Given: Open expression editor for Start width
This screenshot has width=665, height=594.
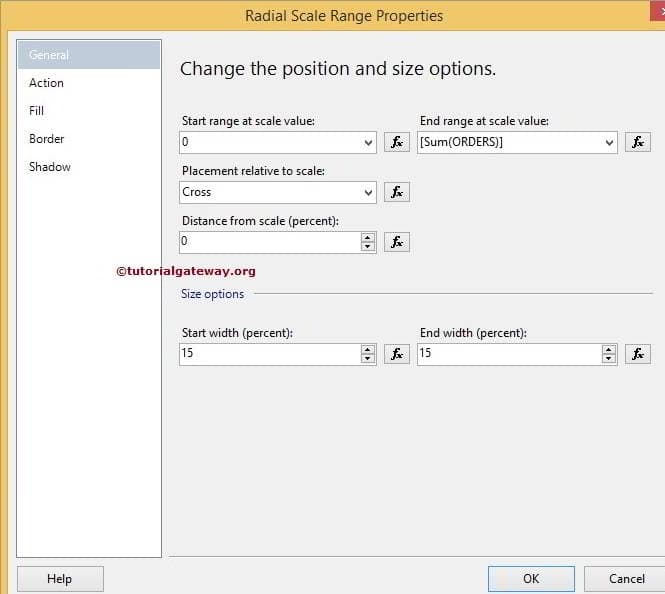Looking at the screenshot, I should tap(397, 354).
